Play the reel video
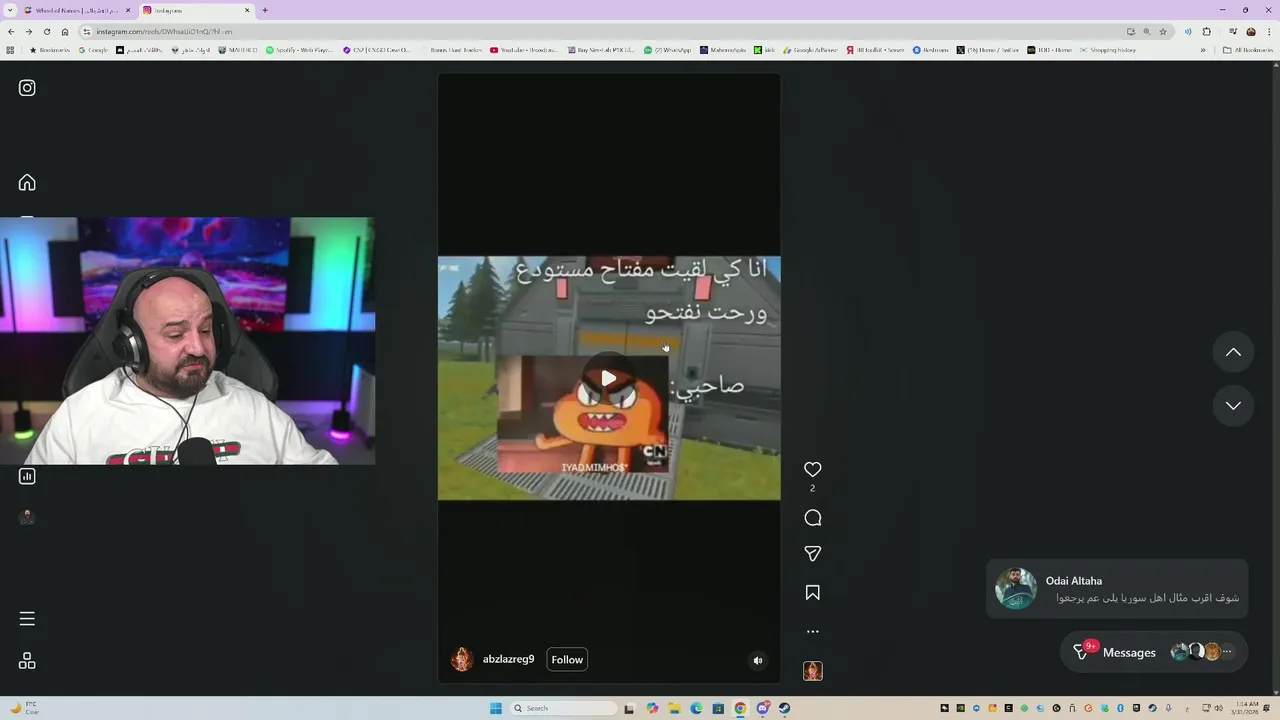The width and height of the screenshot is (1280, 720). [x=608, y=378]
